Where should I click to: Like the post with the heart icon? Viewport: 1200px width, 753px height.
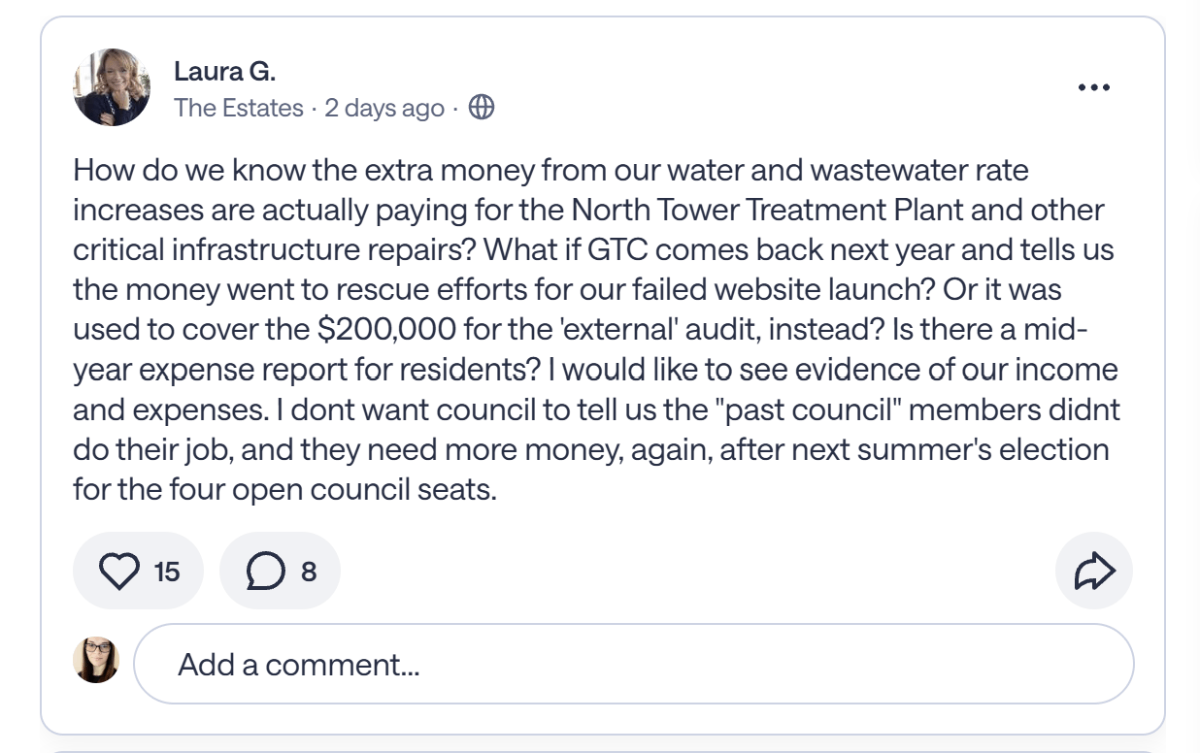[x=119, y=571]
